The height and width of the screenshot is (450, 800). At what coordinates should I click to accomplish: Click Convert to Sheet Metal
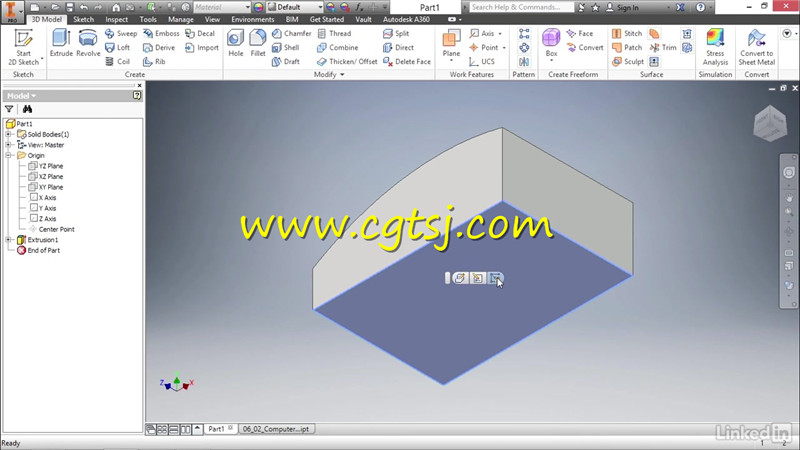tap(757, 47)
